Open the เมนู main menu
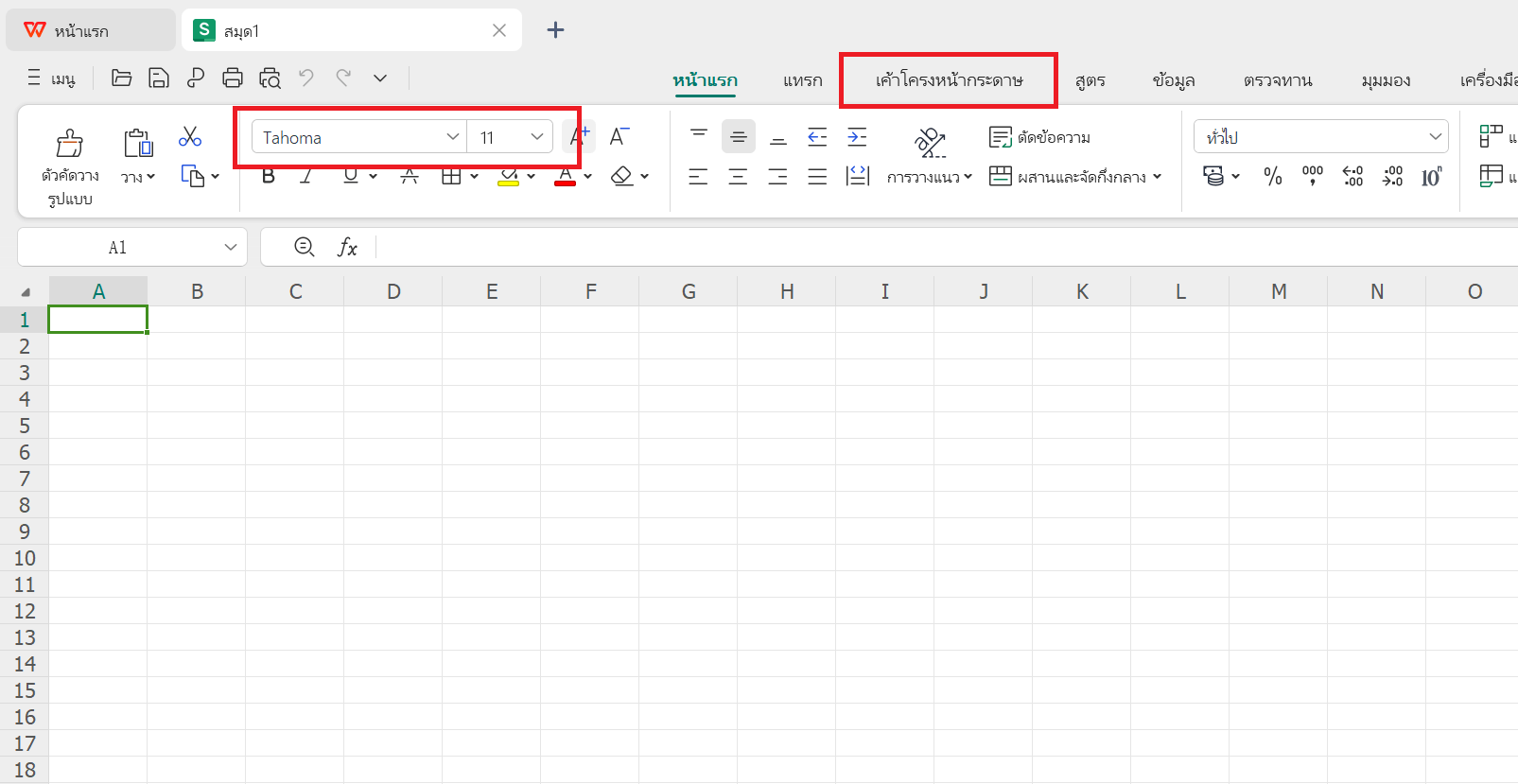The width and height of the screenshot is (1518, 784). coord(51,78)
